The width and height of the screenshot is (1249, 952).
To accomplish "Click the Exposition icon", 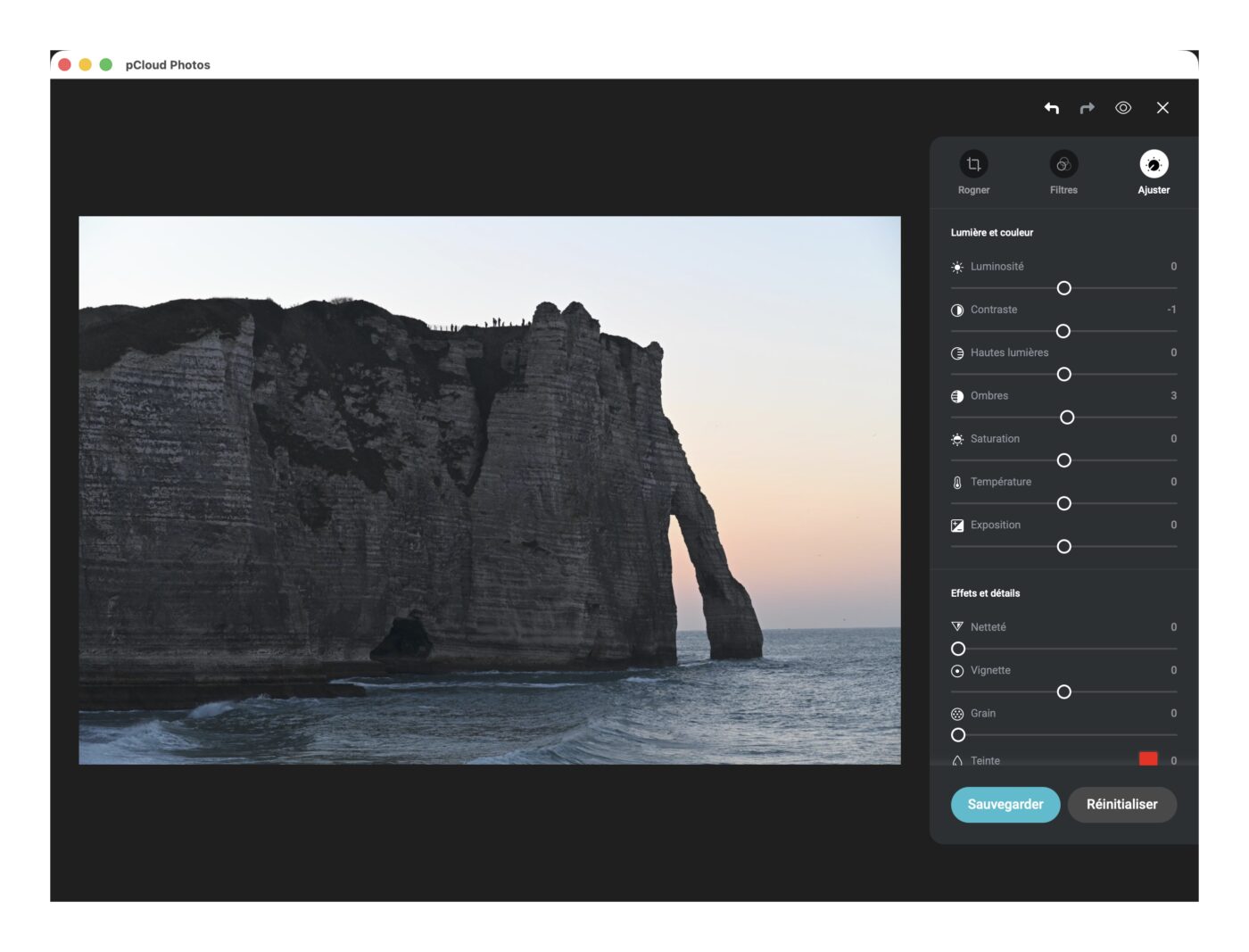I will click(957, 526).
